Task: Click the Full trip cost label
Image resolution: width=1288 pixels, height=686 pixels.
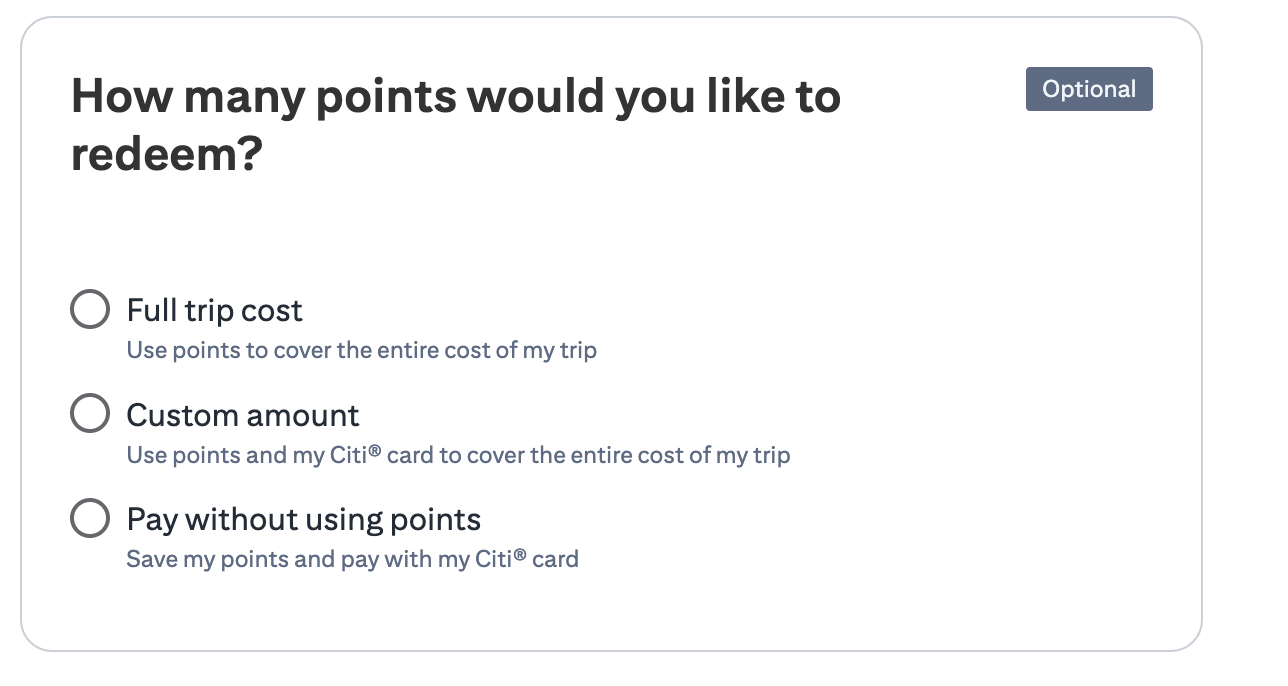Action: [213, 311]
